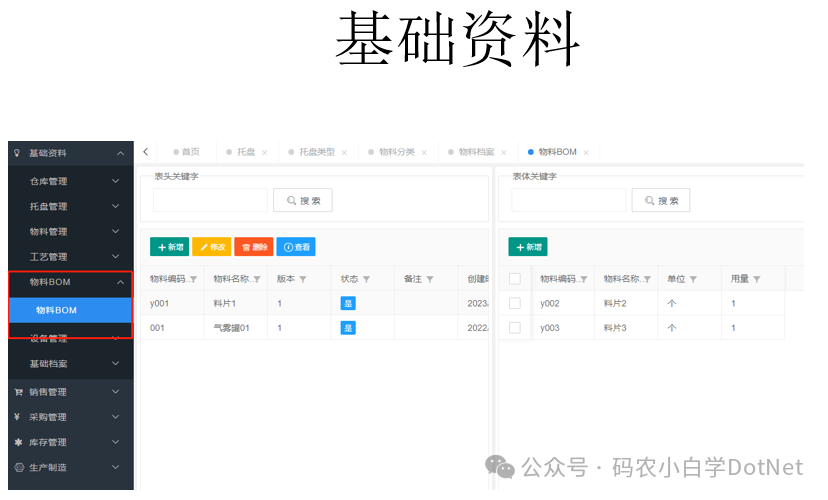Screen dimensions: 828x500
Task: Check the y002 row checkbox
Action: tap(515, 304)
